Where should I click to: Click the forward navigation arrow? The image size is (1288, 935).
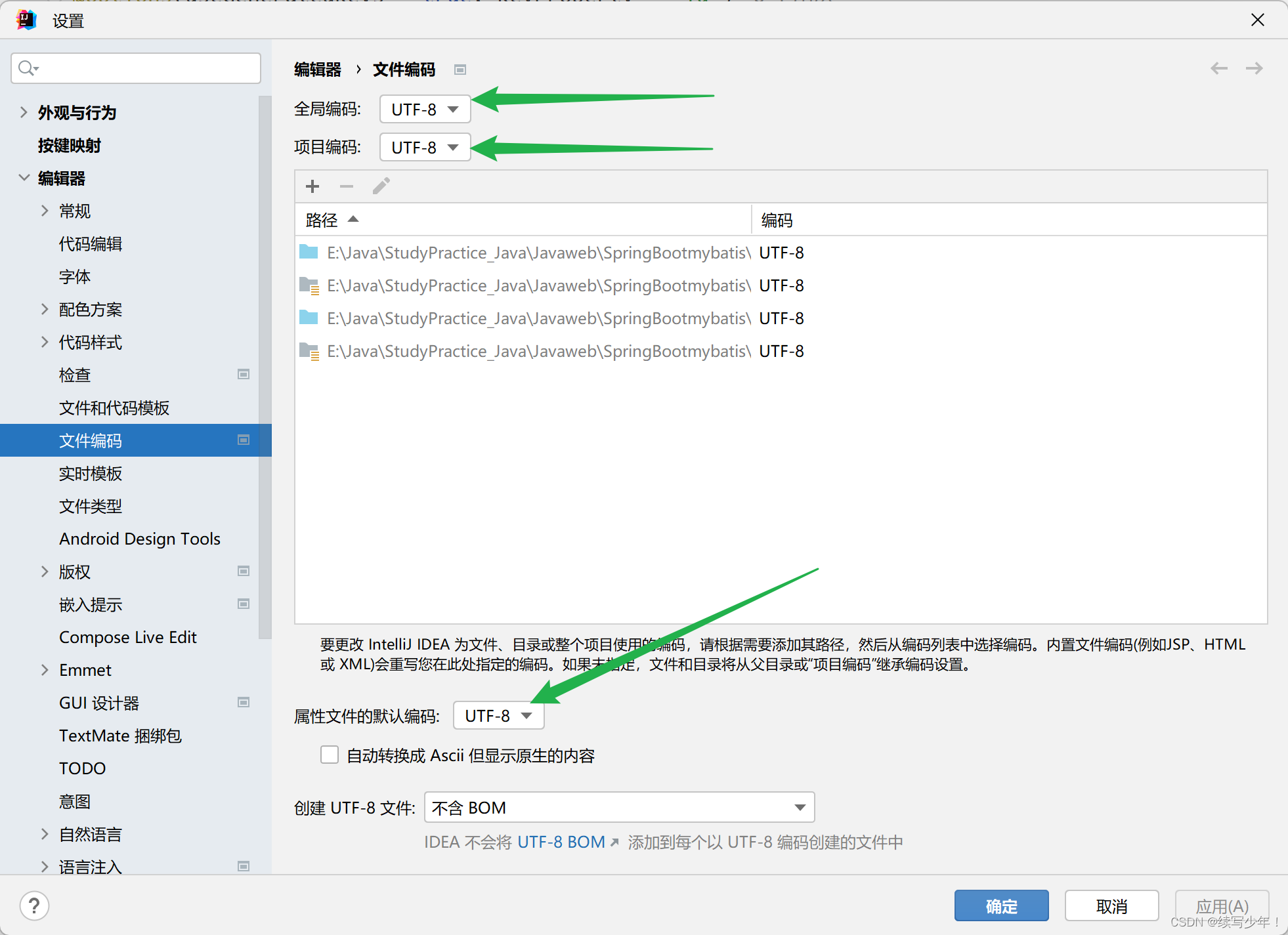(1255, 68)
